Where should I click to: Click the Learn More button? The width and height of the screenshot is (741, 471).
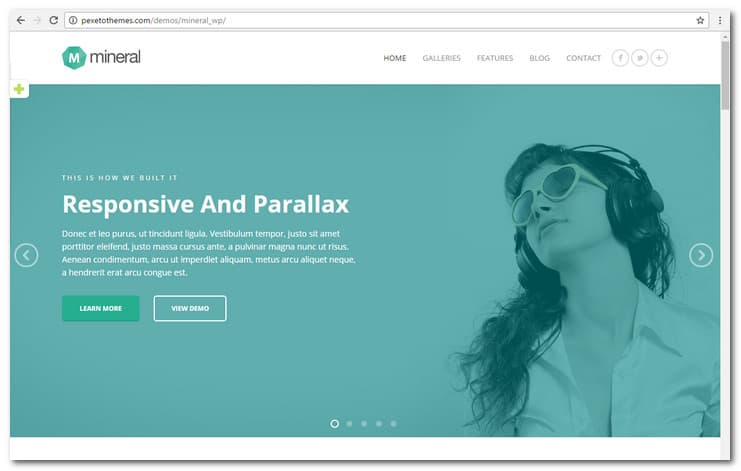(x=101, y=308)
